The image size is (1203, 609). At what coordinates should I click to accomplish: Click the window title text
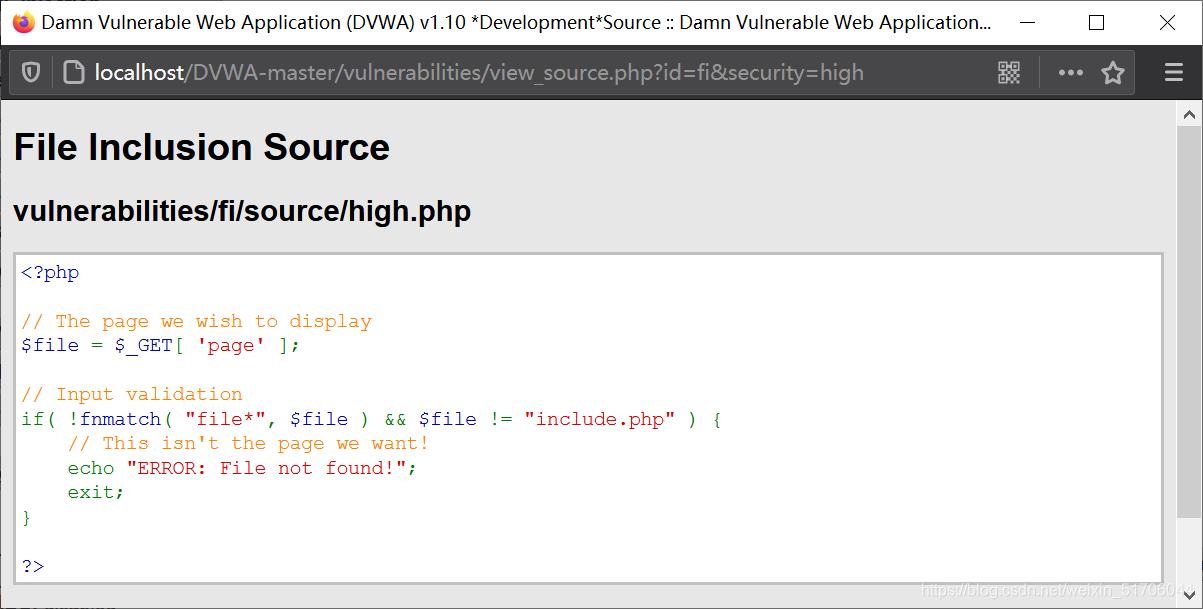click(517, 22)
